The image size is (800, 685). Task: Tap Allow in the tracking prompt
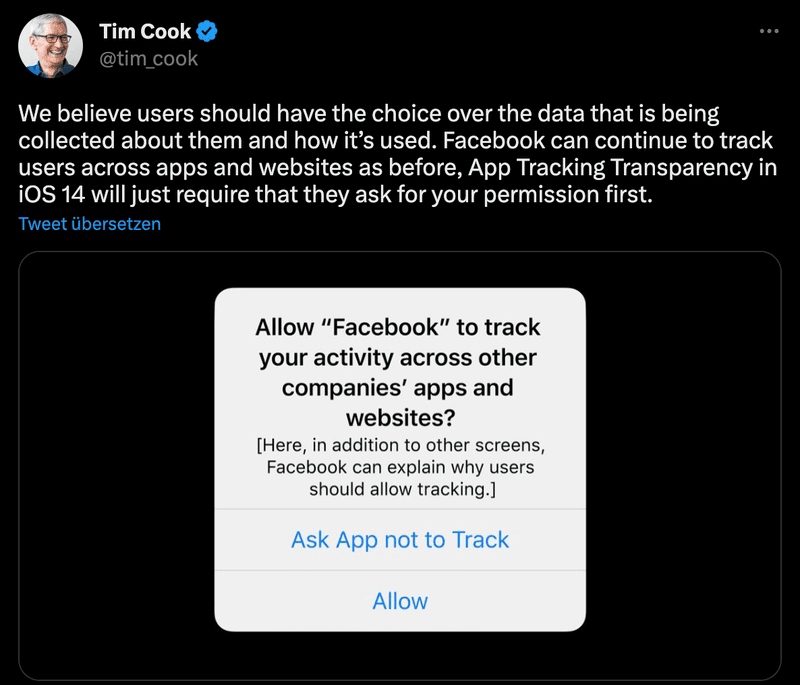pos(400,601)
